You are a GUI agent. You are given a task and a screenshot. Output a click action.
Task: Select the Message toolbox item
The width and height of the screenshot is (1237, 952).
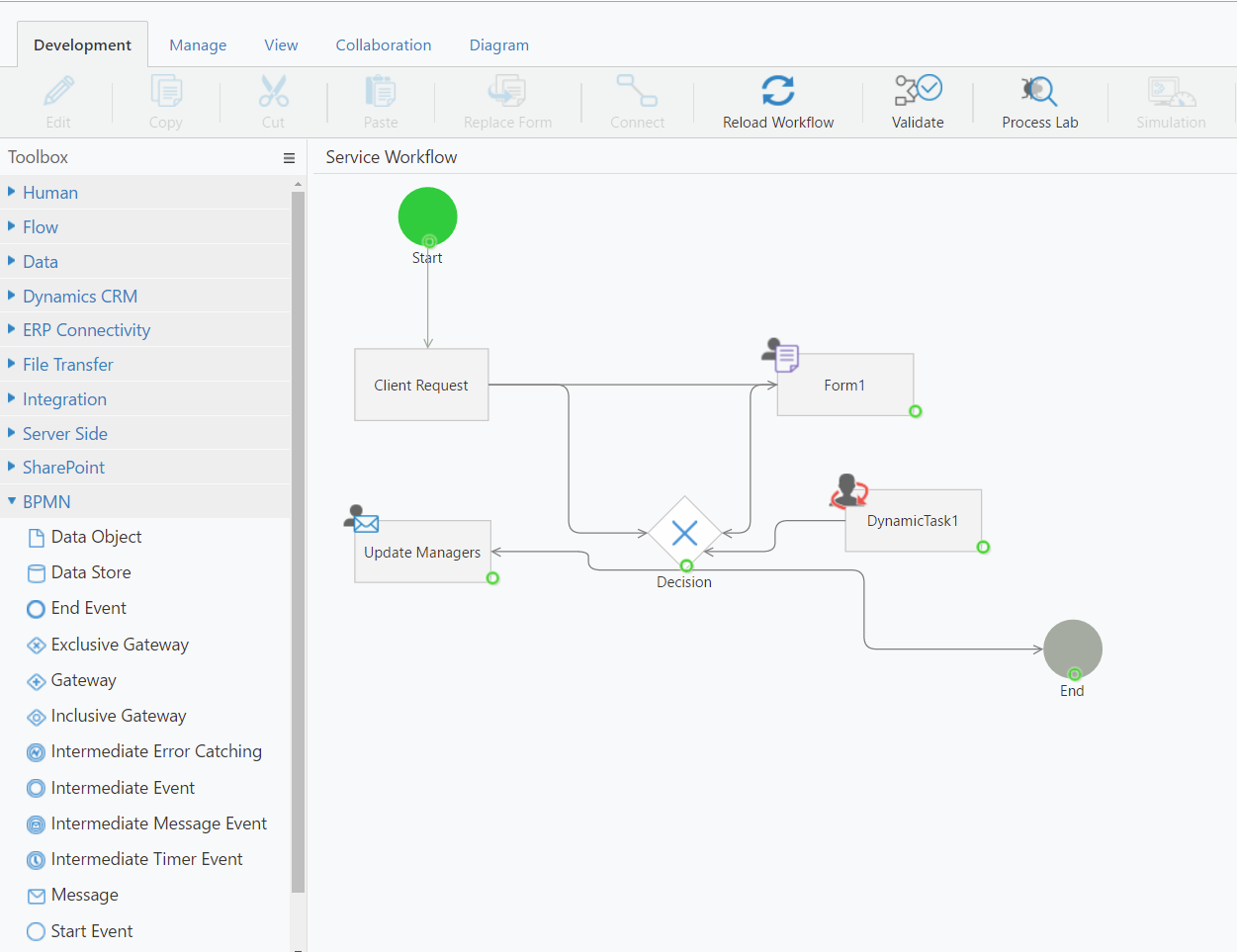pos(73,895)
